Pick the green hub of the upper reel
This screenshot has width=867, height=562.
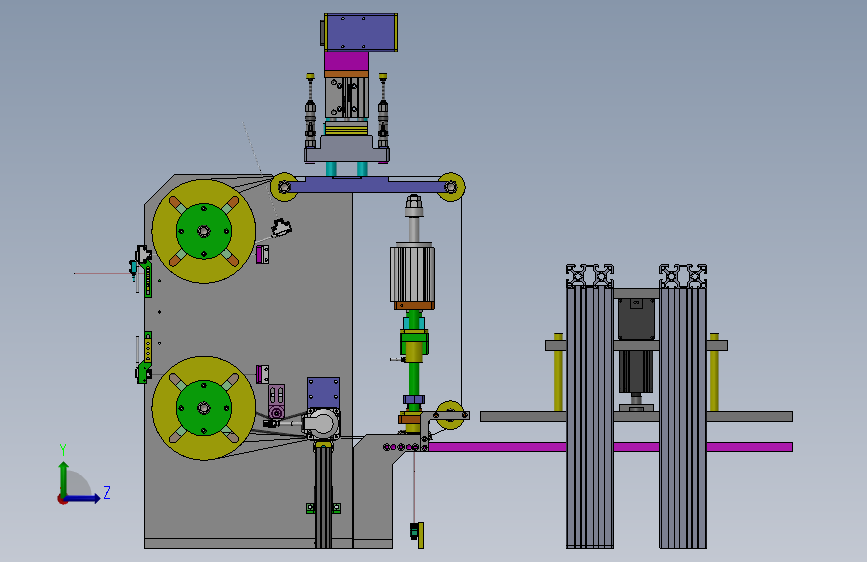tap(203, 231)
